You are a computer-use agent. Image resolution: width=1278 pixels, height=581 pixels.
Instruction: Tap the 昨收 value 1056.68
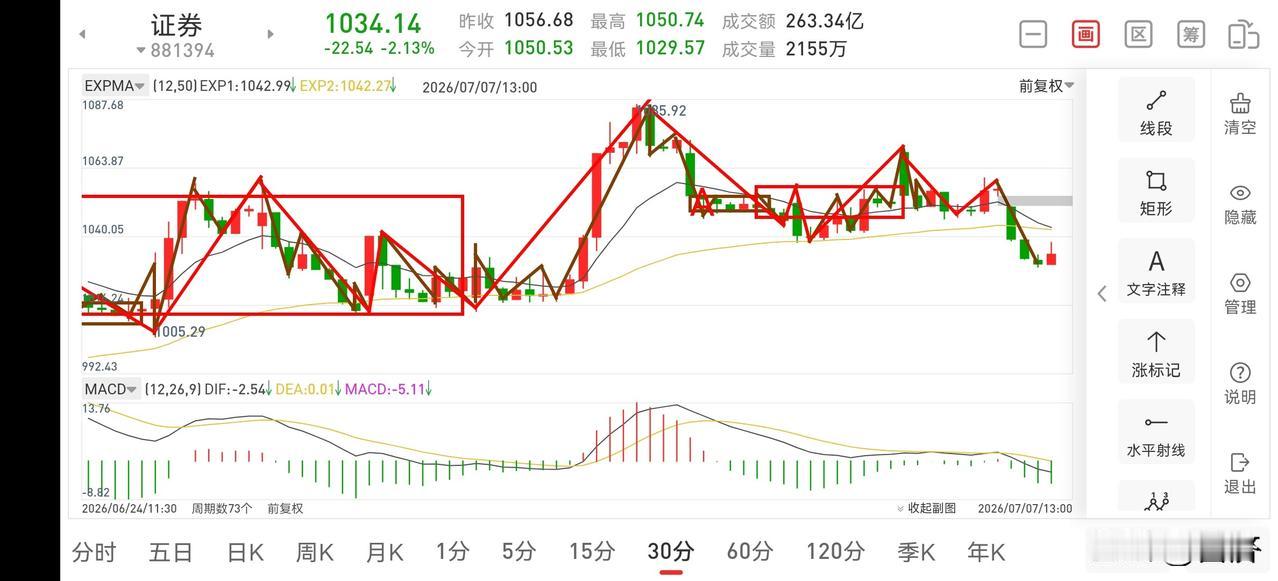coord(538,20)
